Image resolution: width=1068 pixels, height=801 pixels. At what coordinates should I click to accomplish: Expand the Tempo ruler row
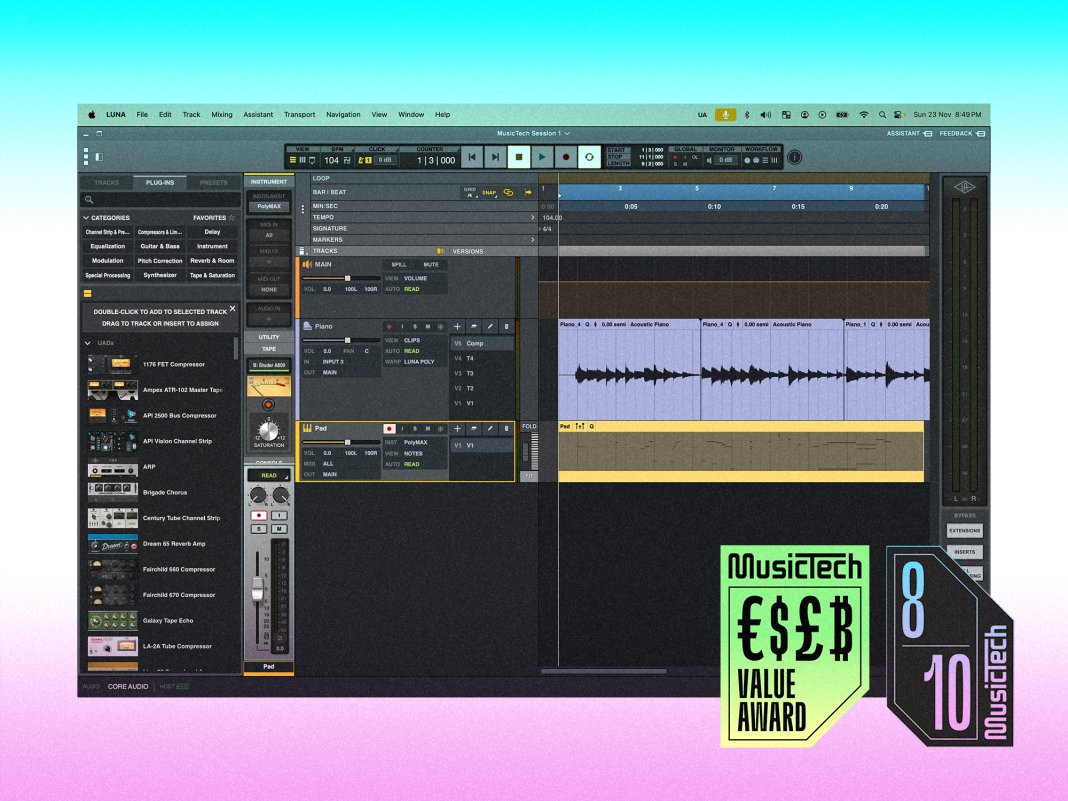(x=532, y=217)
